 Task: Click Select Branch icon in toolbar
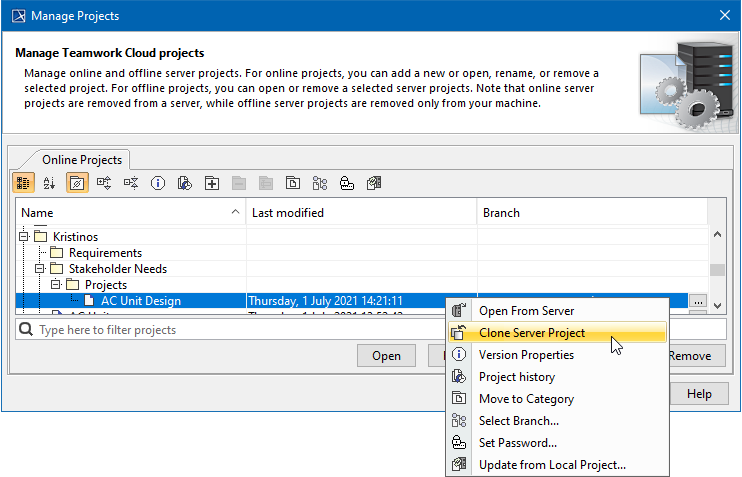(320, 183)
